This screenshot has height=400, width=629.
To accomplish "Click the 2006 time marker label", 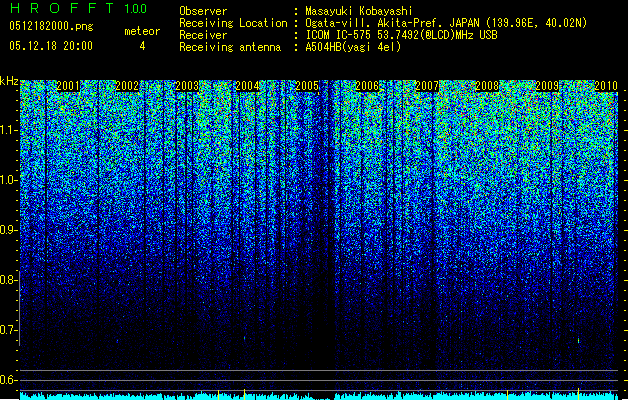I will (367, 86).
